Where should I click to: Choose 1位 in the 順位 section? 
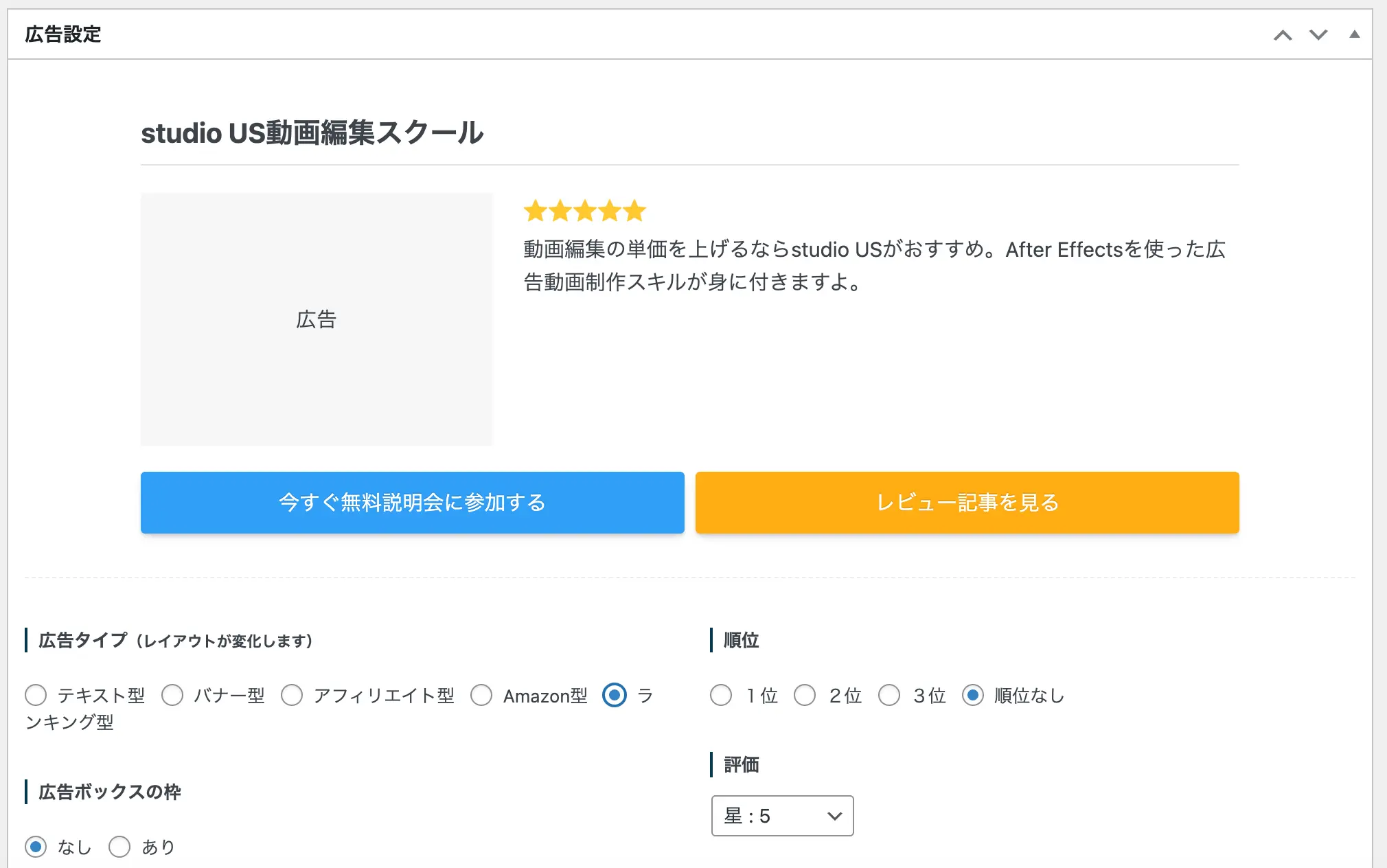click(x=721, y=696)
